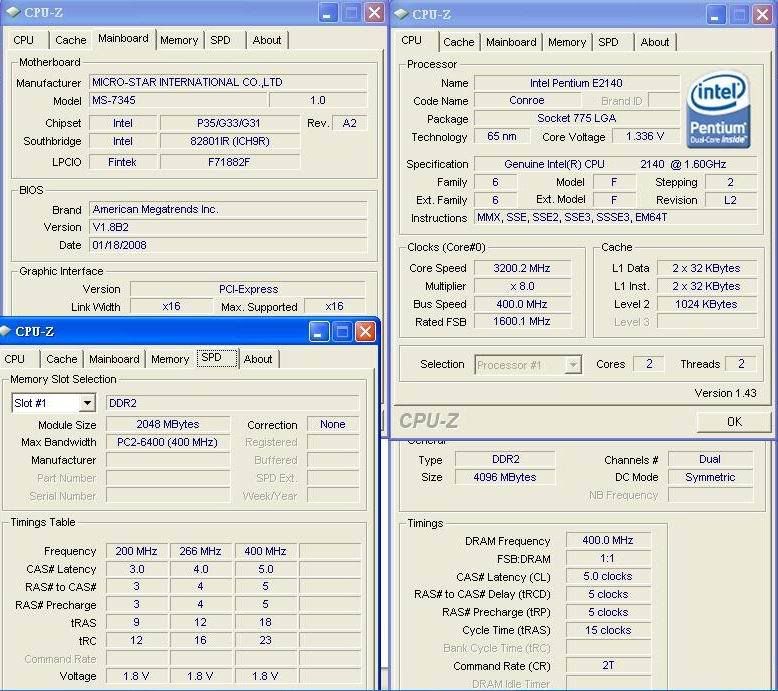
Task: Open Memory tab in processor window
Action: tap(567, 42)
